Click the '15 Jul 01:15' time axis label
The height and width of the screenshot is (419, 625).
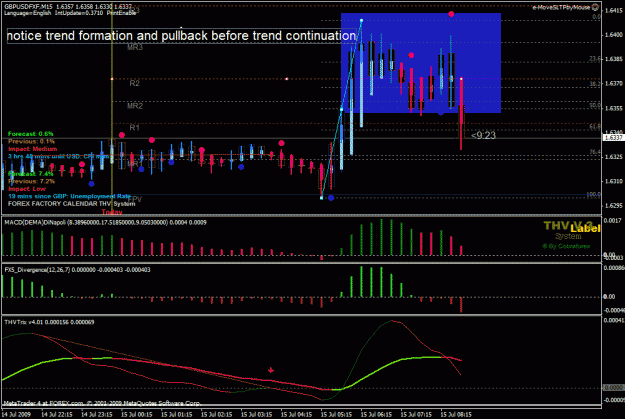coord(177,415)
